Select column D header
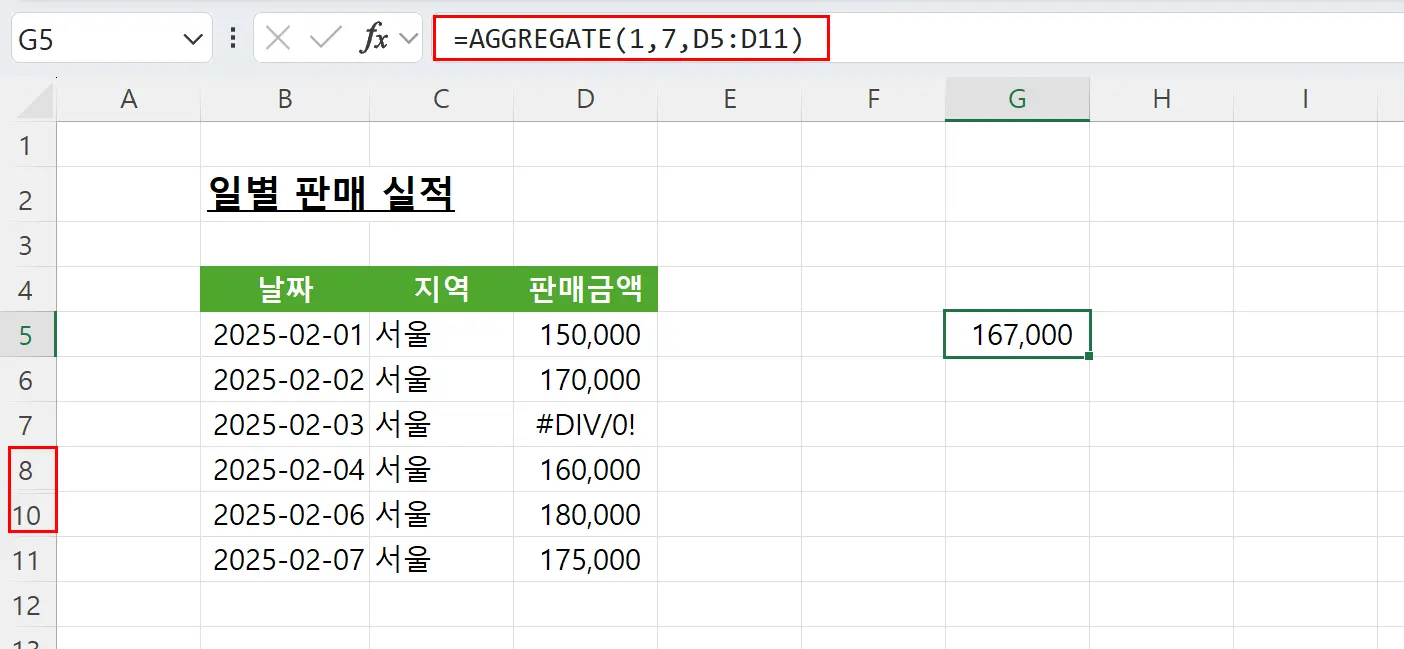 (585, 99)
